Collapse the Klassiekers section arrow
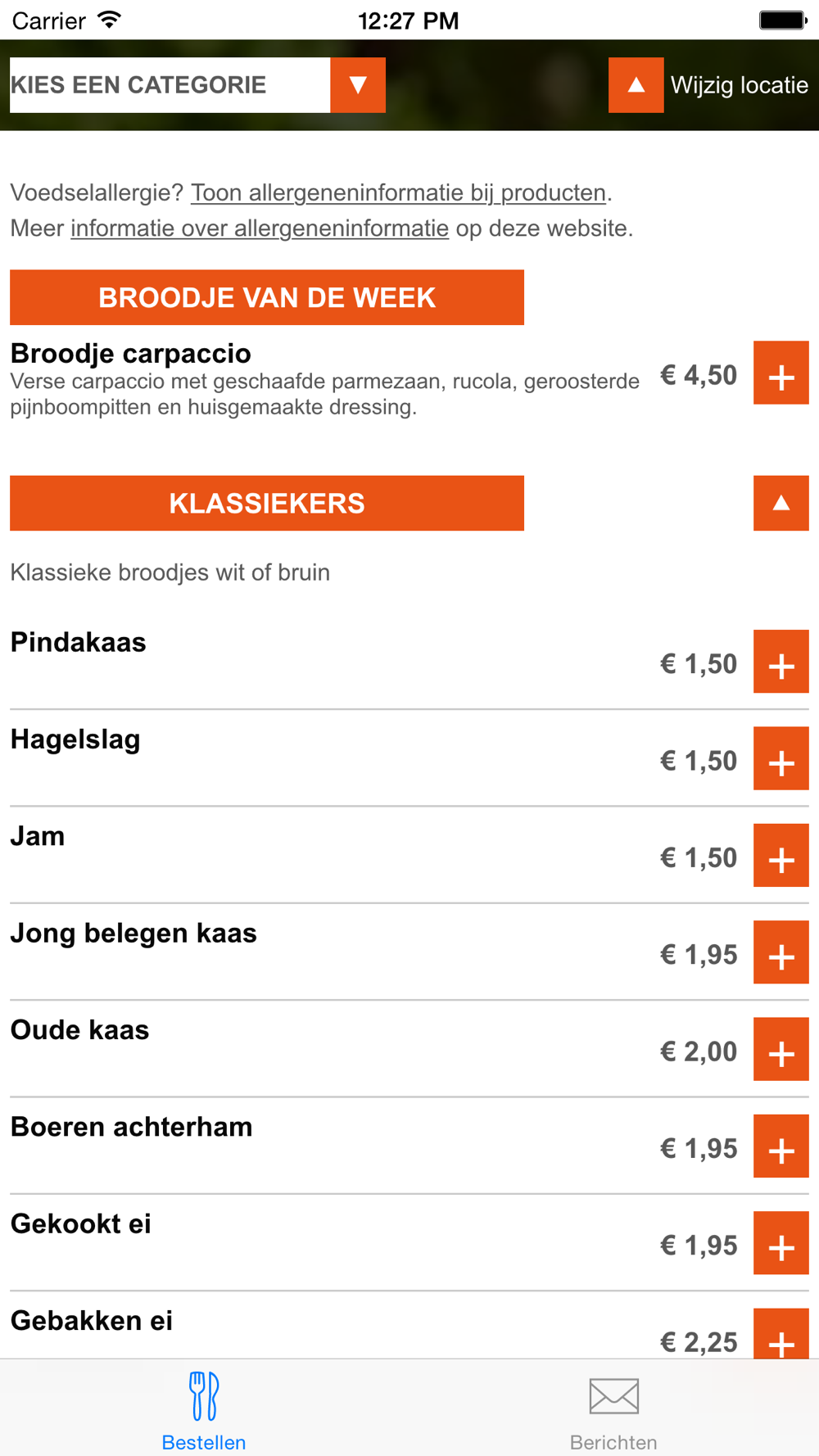The width and height of the screenshot is (819, 1456). coord(781,503)
